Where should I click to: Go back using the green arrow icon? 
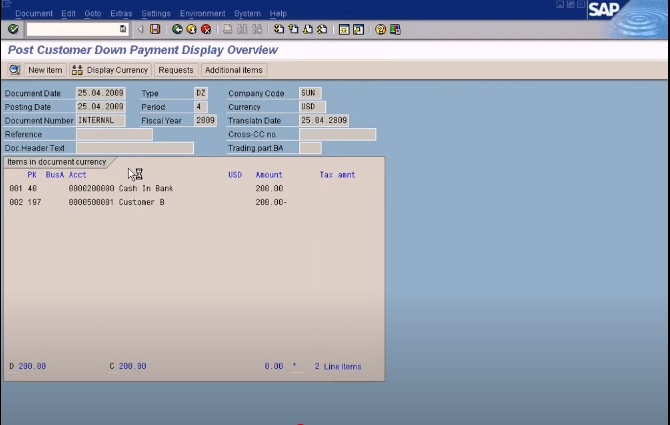coord(177,29)
